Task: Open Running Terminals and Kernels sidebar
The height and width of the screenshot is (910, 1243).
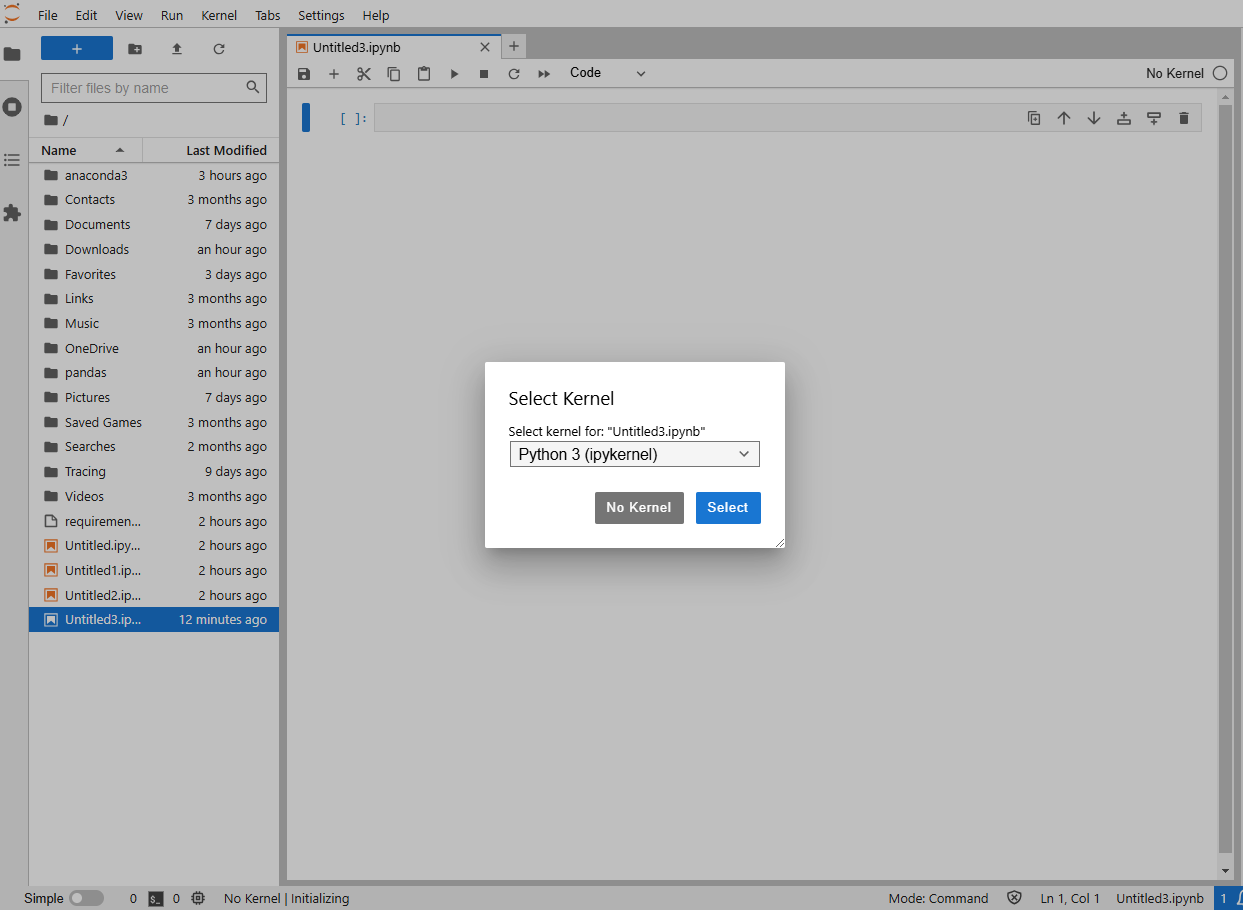Action: coord(12,107)
